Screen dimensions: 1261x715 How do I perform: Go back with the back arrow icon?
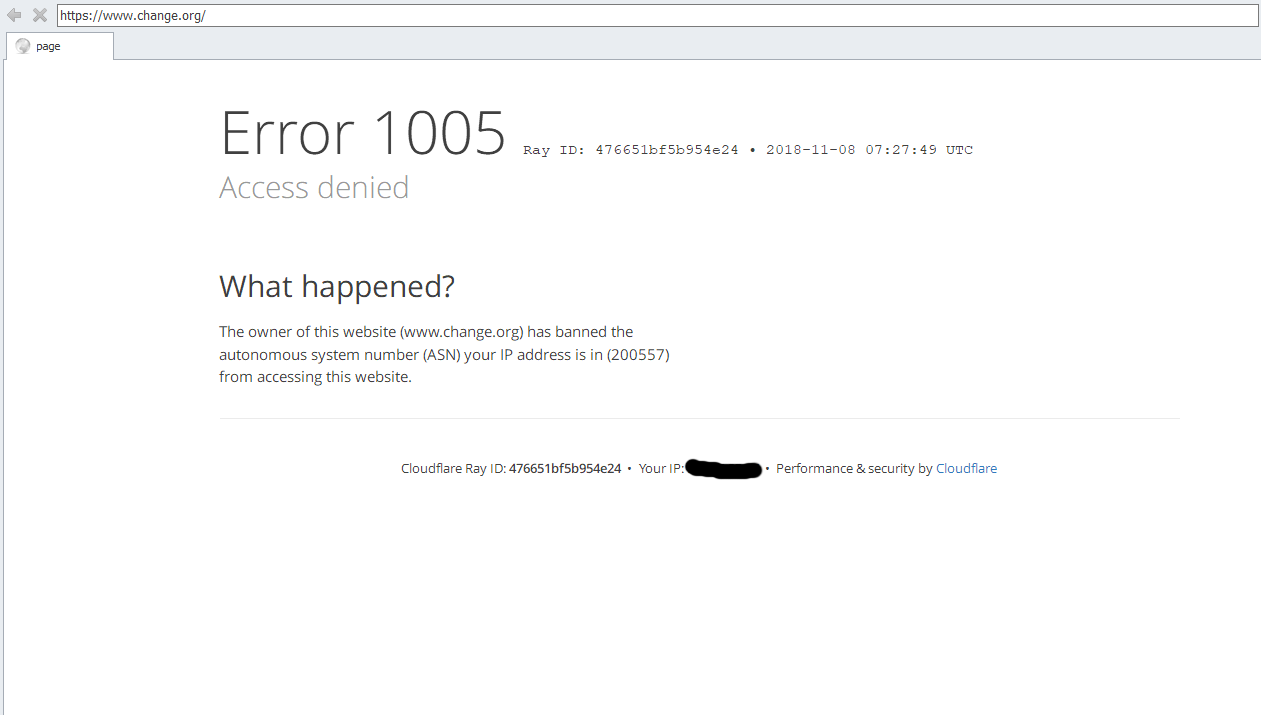coord(14,15)
